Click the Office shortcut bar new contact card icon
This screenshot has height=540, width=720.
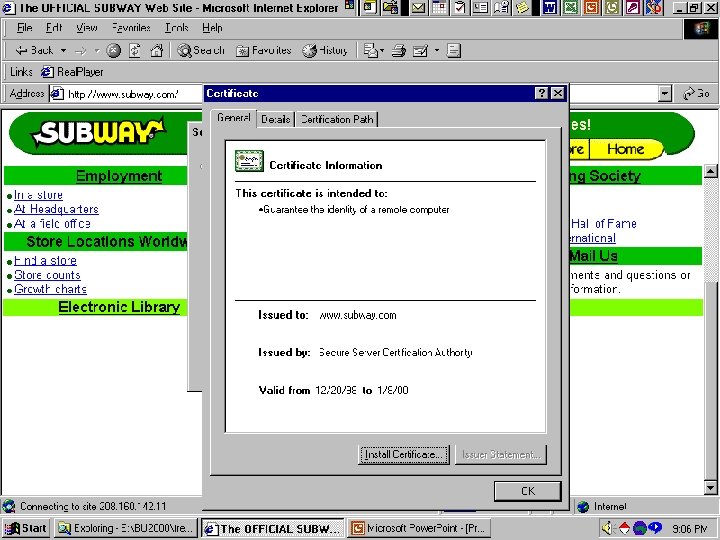coord(481,7)
